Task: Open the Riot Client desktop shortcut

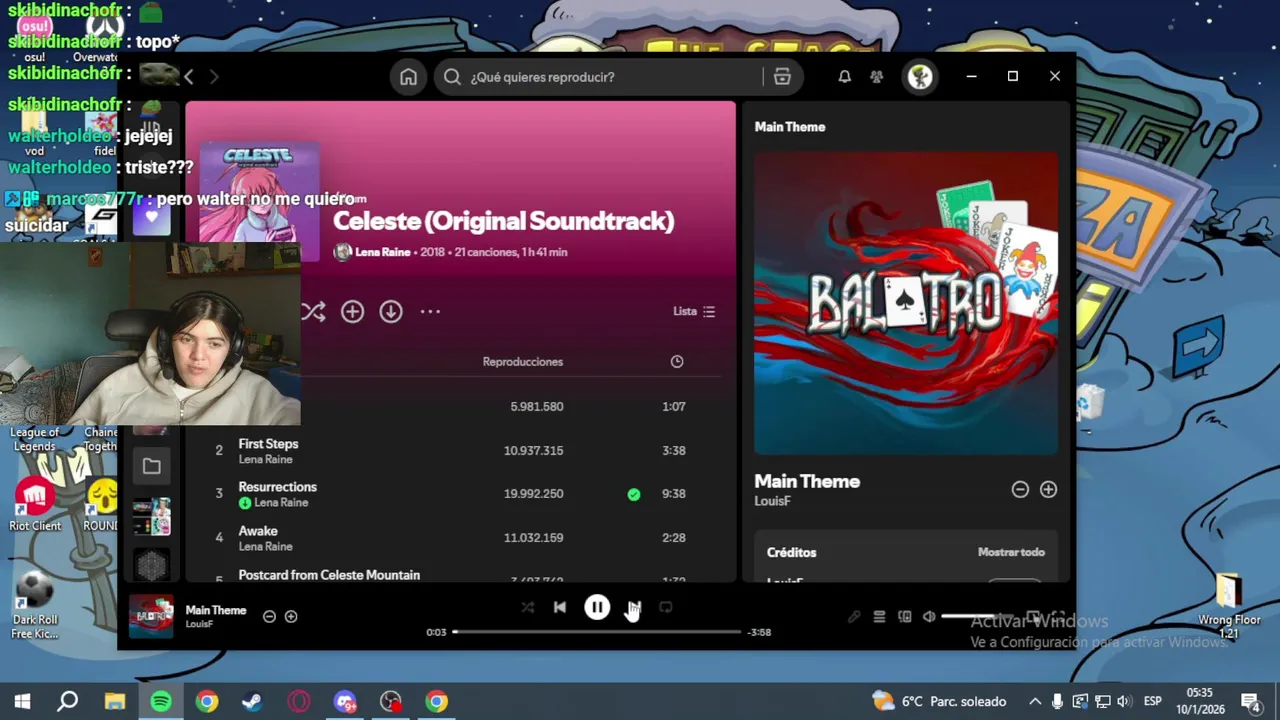Action: pyautogui.click(x=35, y=505)
